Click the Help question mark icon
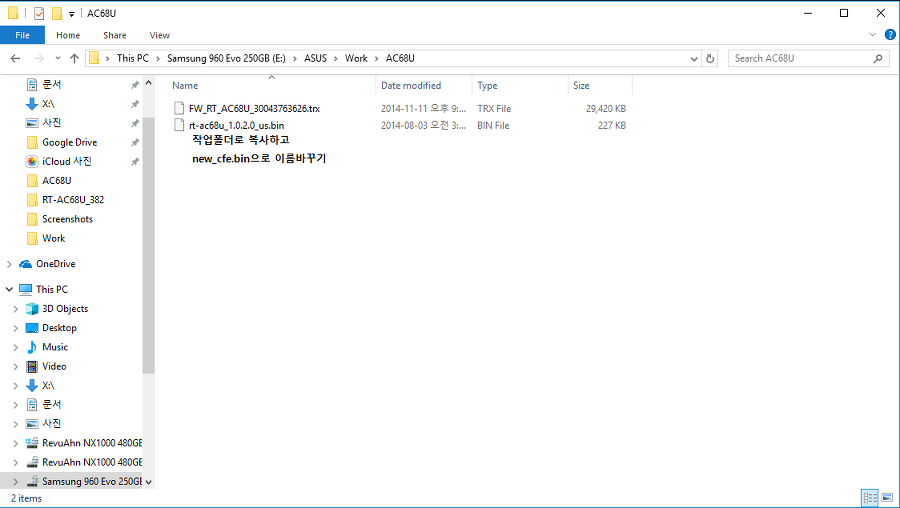 [890, 35]
